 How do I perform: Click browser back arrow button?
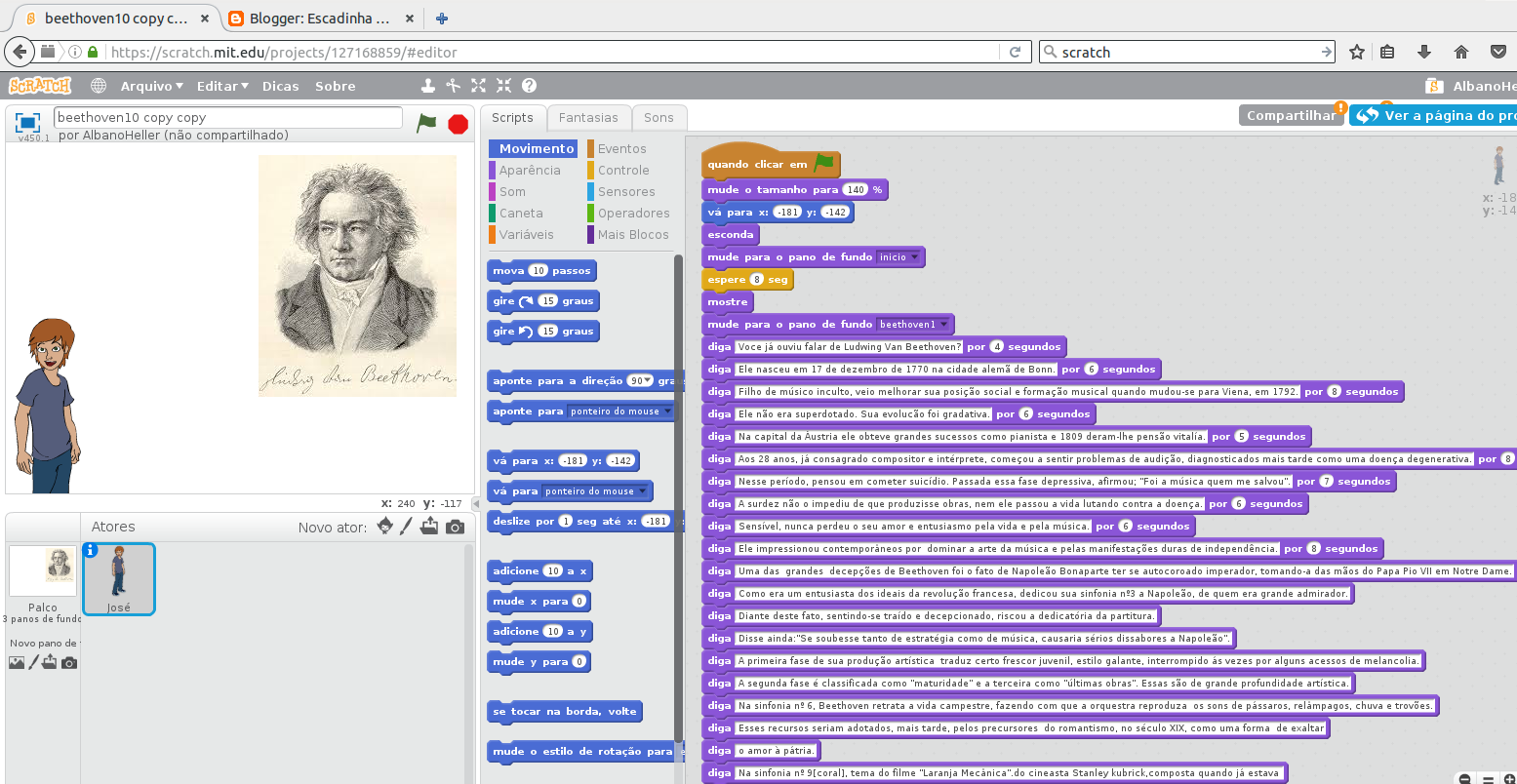point(20,52)
